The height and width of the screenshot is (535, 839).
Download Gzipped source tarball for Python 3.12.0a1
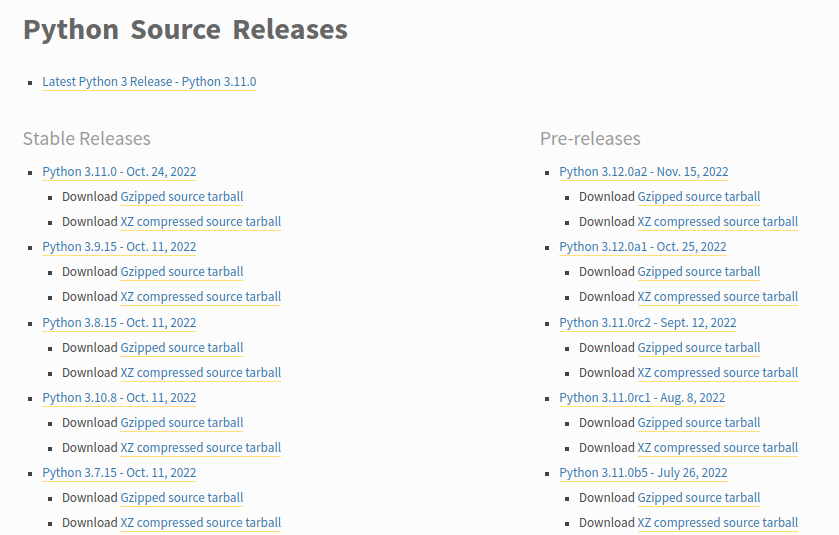tap(699, 272)
